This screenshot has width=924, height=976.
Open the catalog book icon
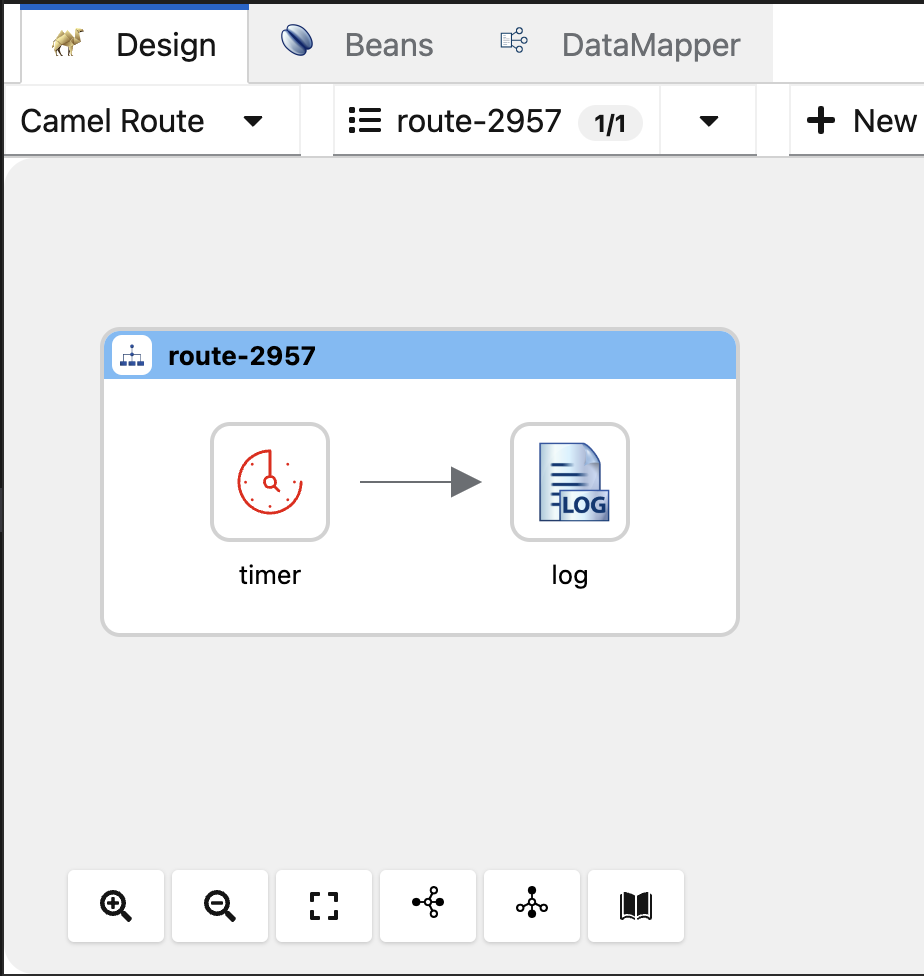point(636,906)
